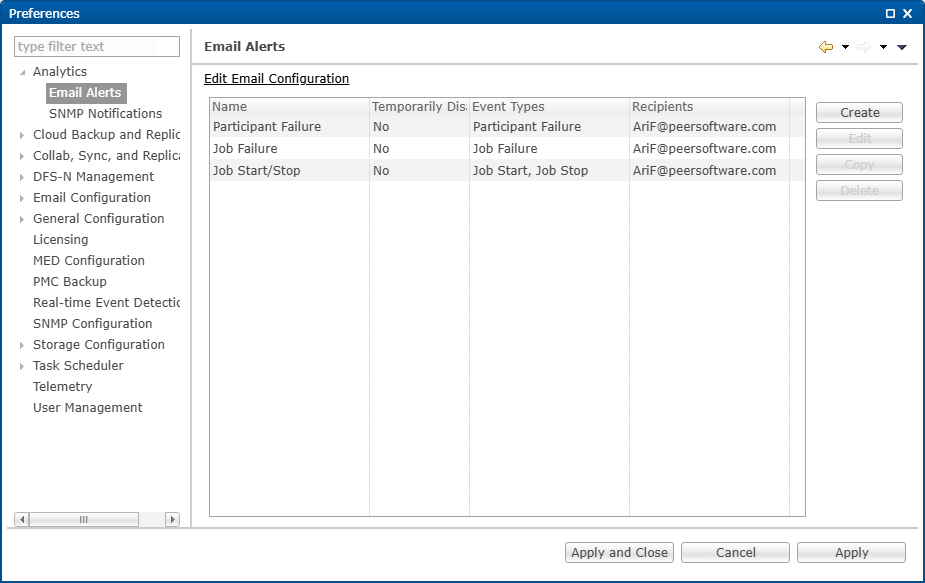This screenshot has width=925, height=583.
Task: Expand the Storage Configuration node
Action: coord(22,345)
